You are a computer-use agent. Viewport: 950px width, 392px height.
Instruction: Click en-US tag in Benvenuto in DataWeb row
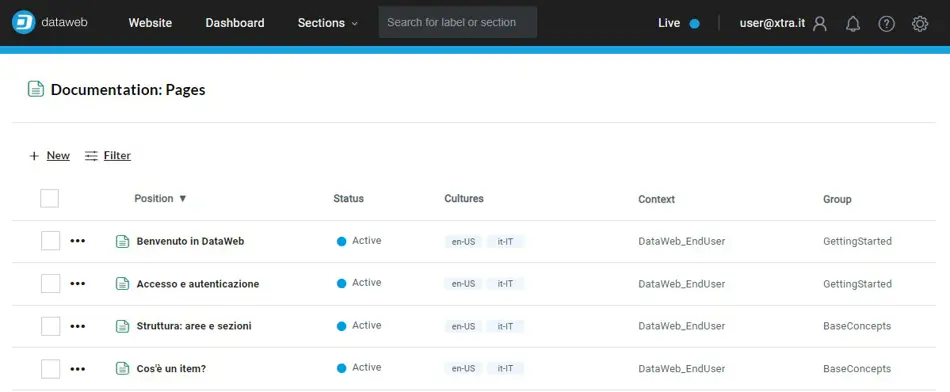(x=463, y=242)
